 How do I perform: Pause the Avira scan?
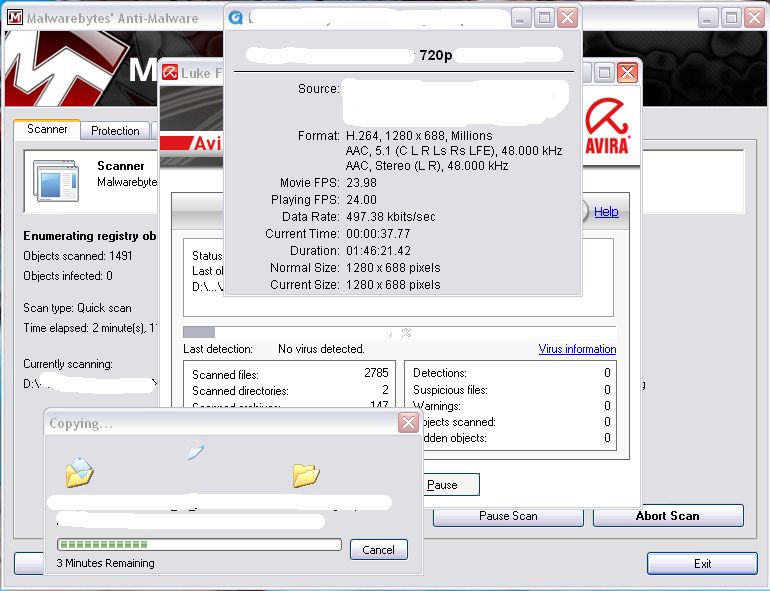[451, 484]
